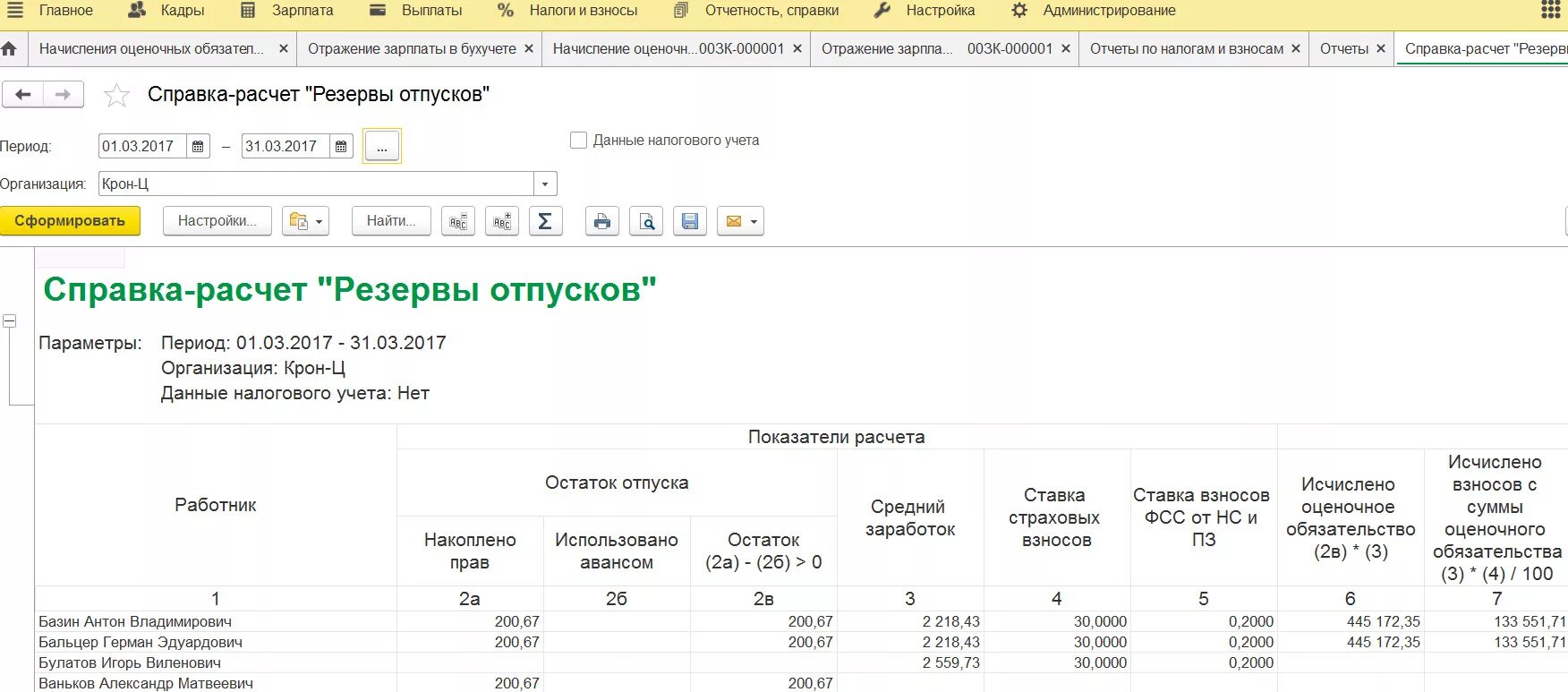Open the apps grid icon top right
The width and height of the screenshot is (1568, 692).
[x=1551, y=11]
